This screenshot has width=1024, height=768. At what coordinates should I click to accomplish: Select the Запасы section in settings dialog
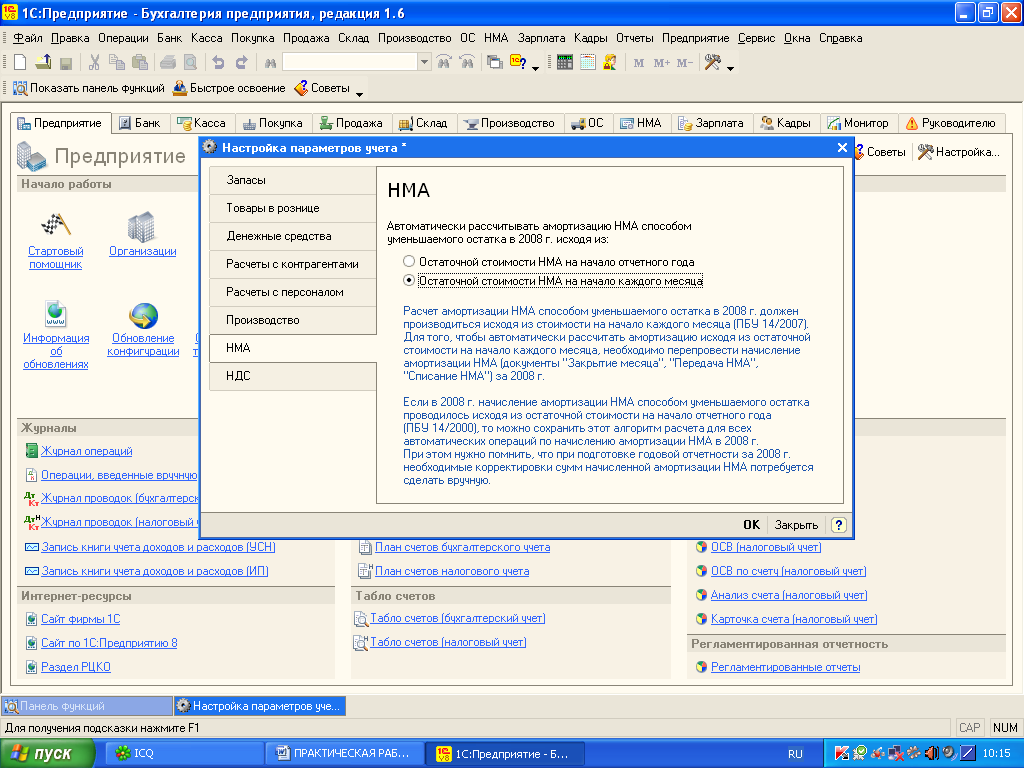pyautogui.click(x=293, y=180)
